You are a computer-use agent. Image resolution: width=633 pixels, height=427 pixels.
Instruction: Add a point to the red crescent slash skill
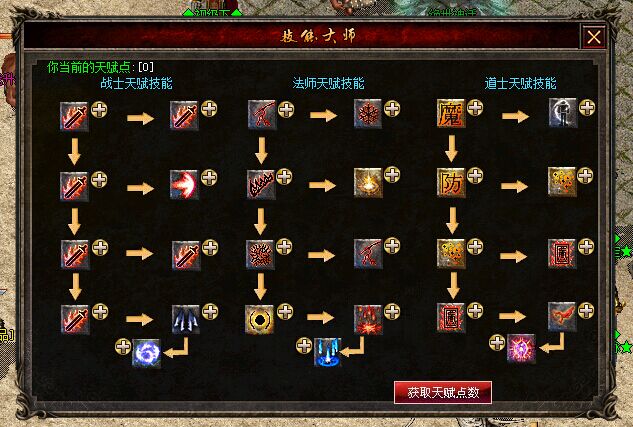point(209,178)
